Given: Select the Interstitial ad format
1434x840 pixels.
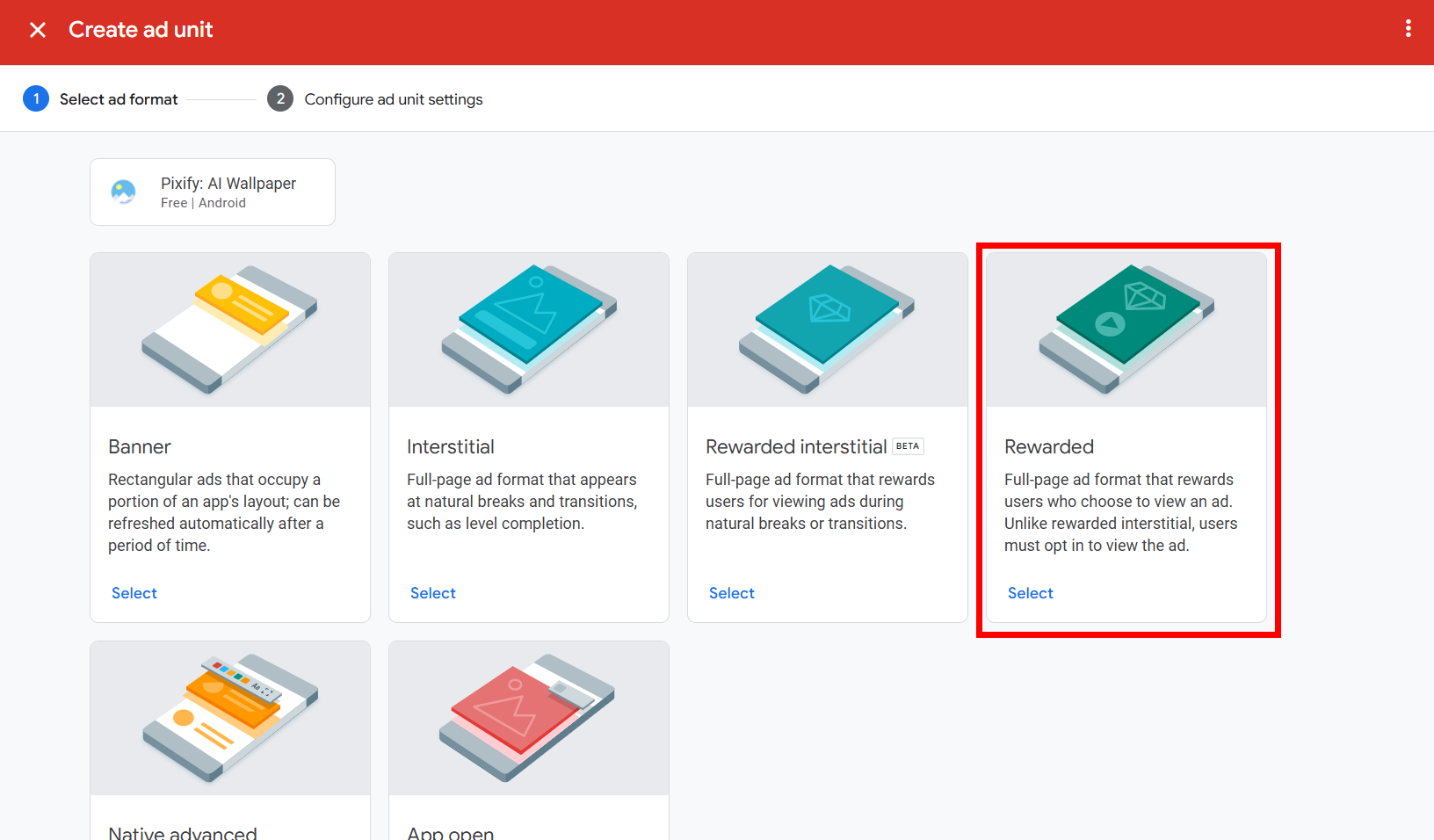Looking at the screenshot, I should [x=433, y=593].
